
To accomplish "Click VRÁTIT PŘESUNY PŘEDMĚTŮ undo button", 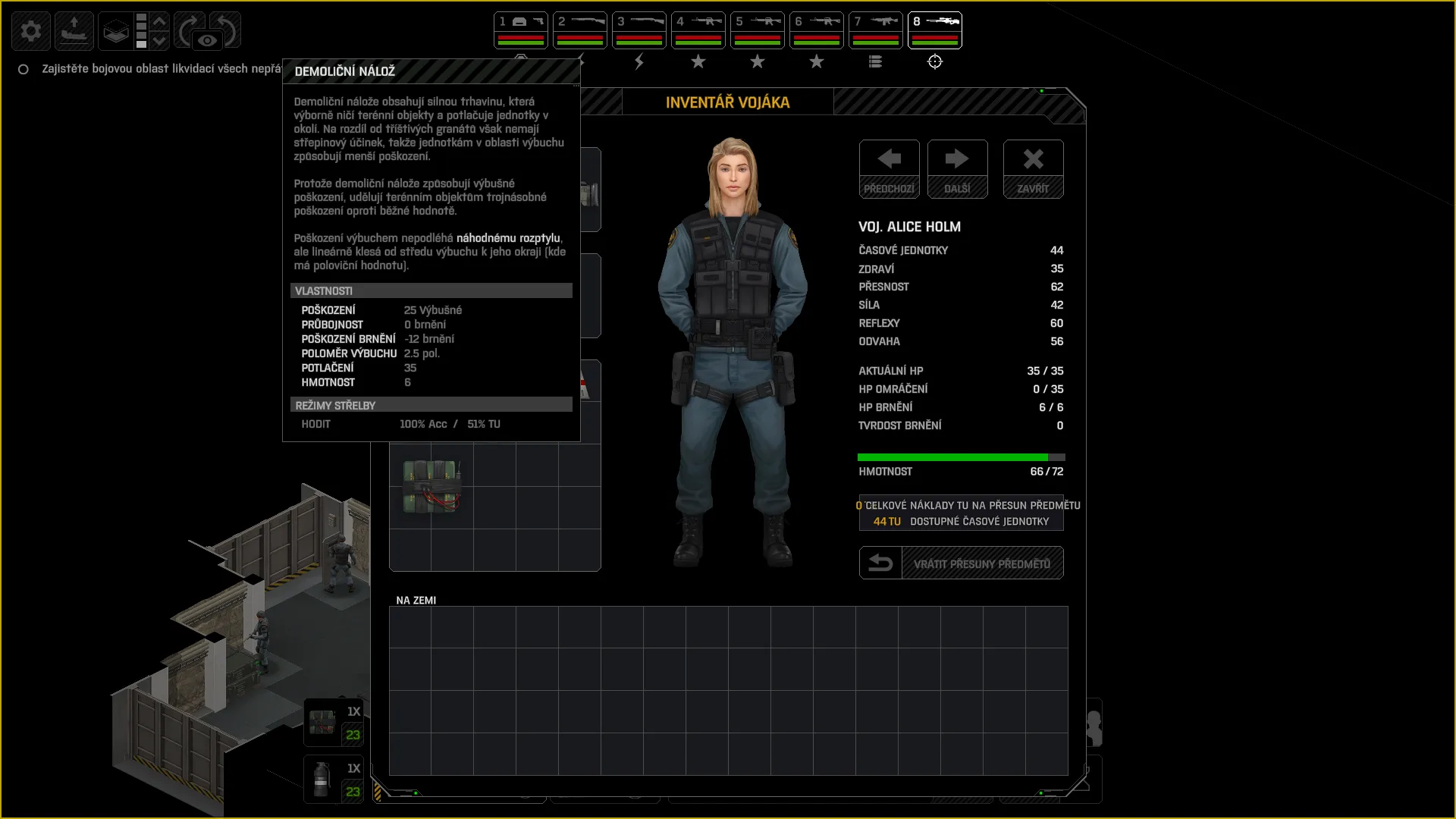I will point(962,563).
